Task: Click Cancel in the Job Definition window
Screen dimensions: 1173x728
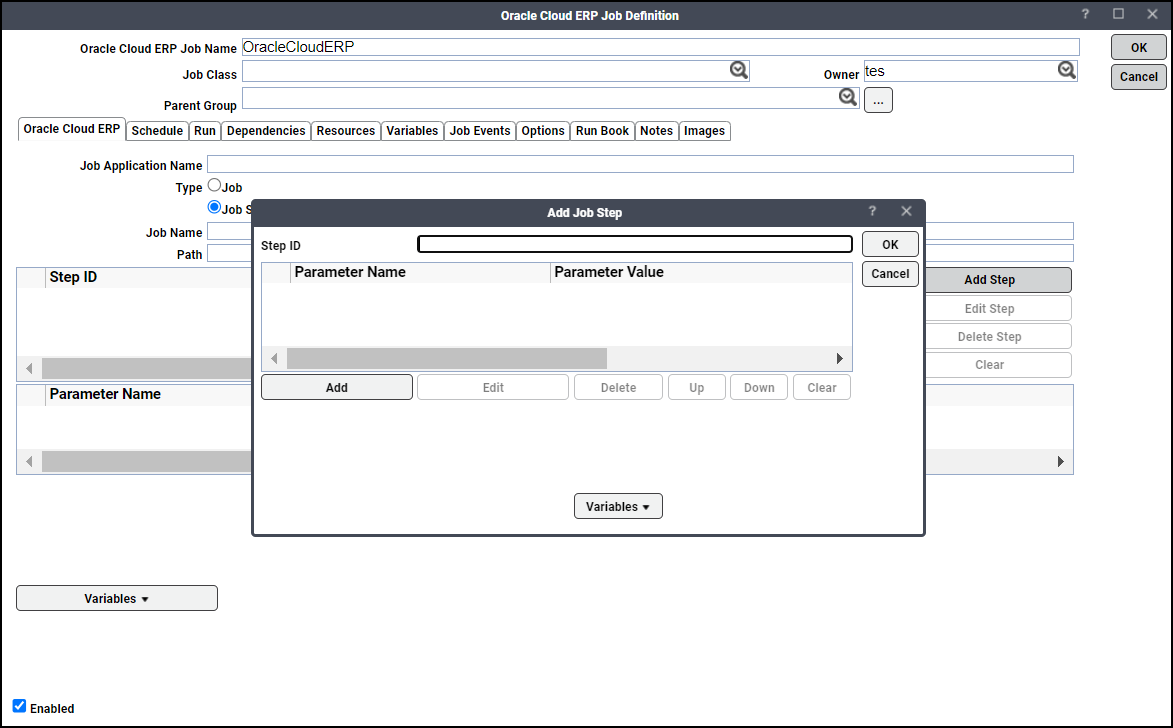Action: pyautogui.click(x=1139, y=76)
